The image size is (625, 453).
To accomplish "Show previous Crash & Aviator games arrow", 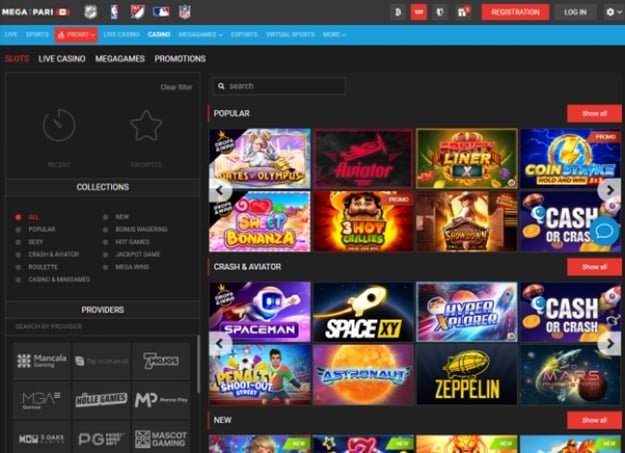I will 220,343.
